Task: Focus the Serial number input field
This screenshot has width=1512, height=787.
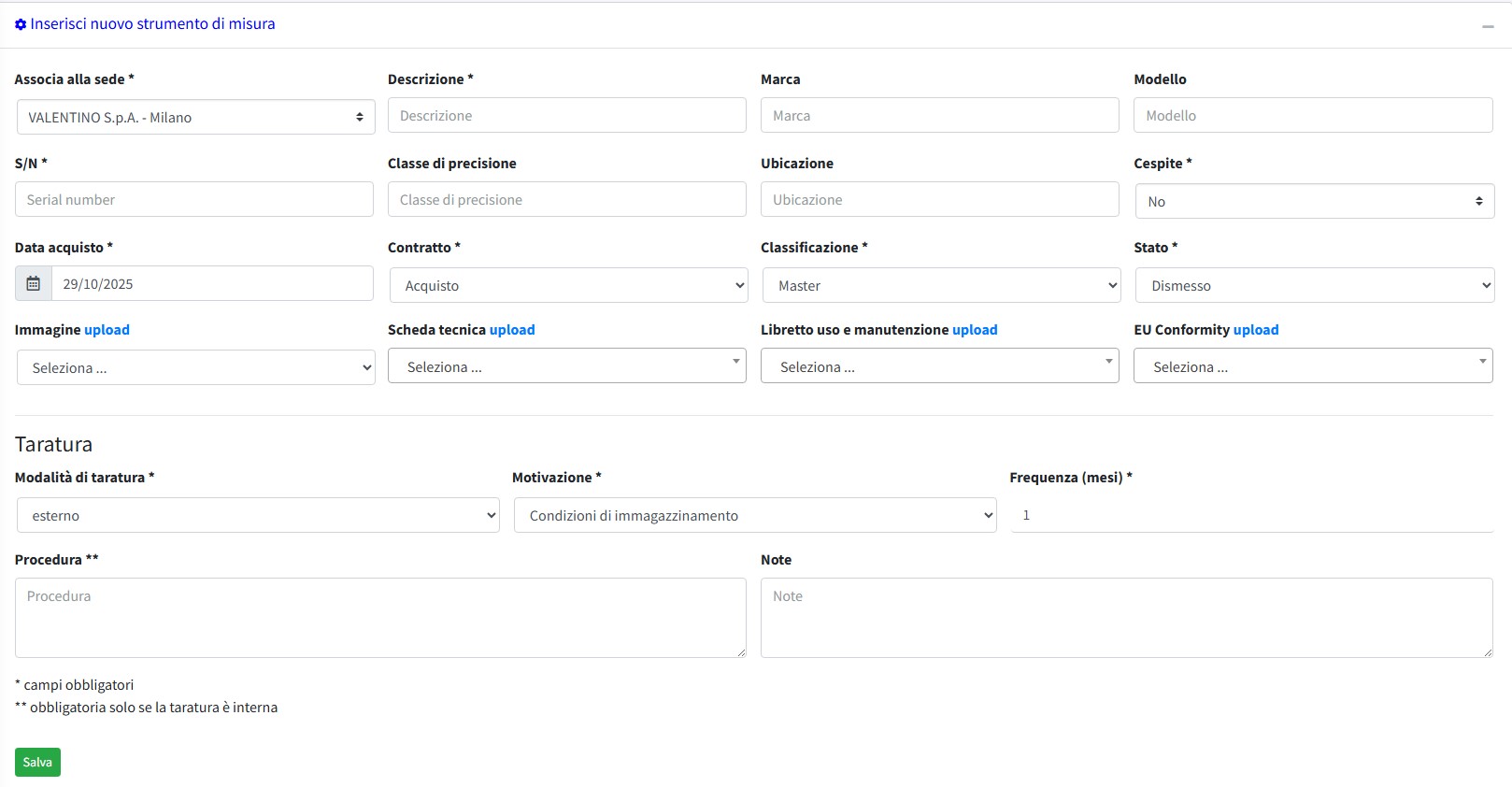Action: tap(194, 200)
